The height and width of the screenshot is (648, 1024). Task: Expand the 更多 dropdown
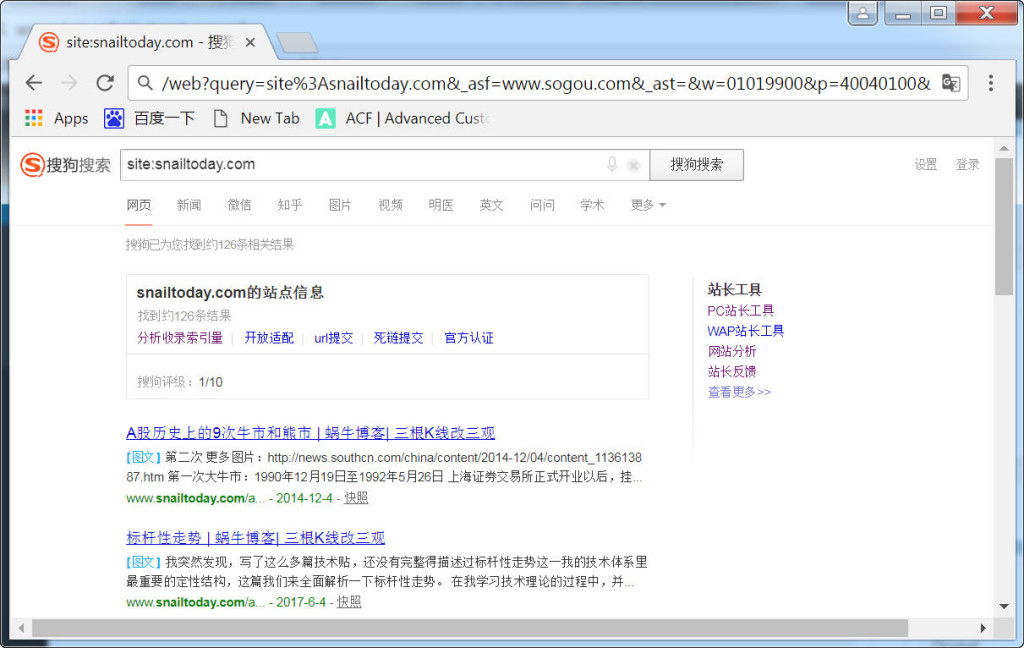coord(648,205)
